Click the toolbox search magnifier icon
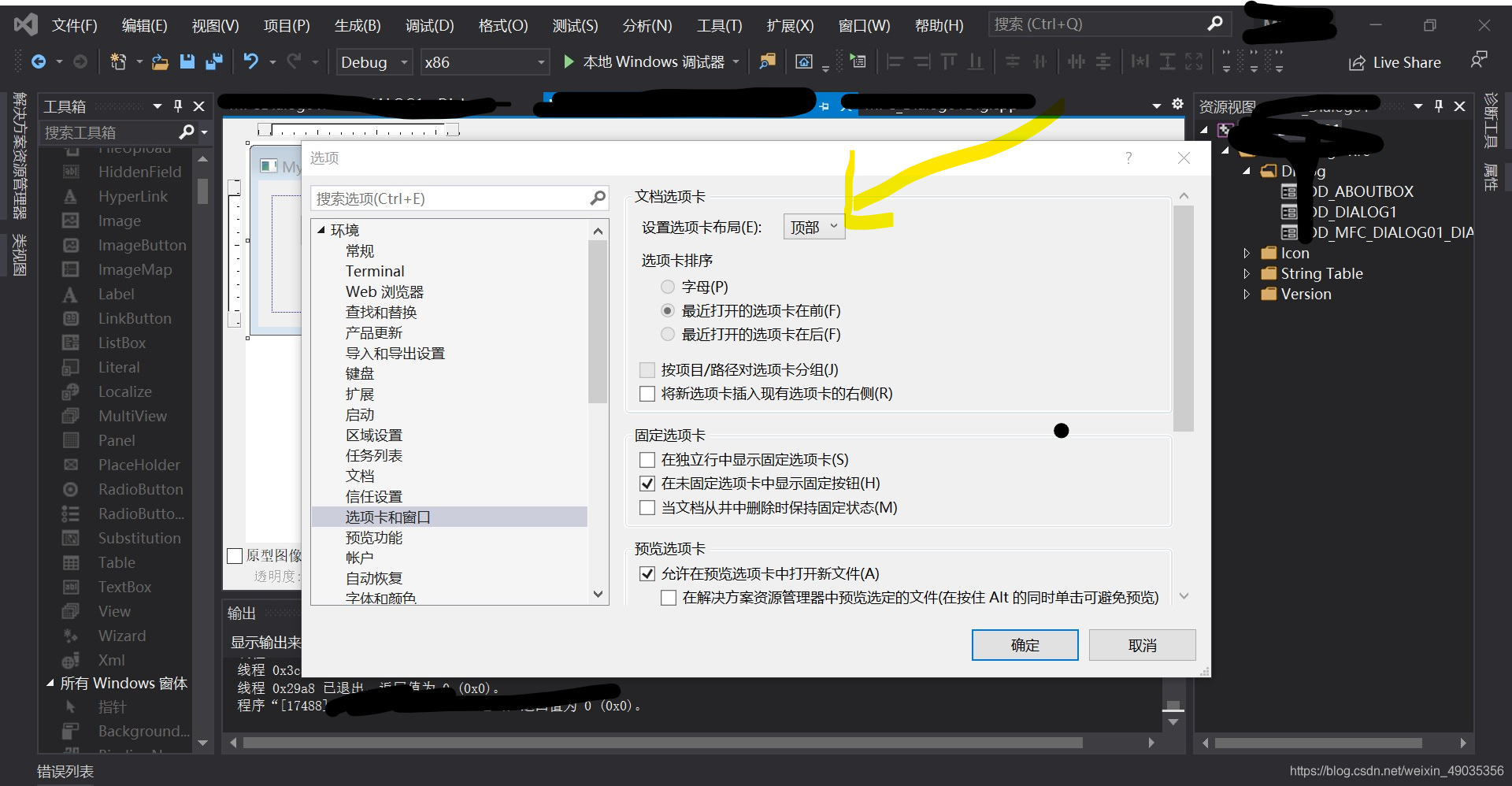Image resolution: width=1512 pixels, height=786 pixels. (187, 132)
